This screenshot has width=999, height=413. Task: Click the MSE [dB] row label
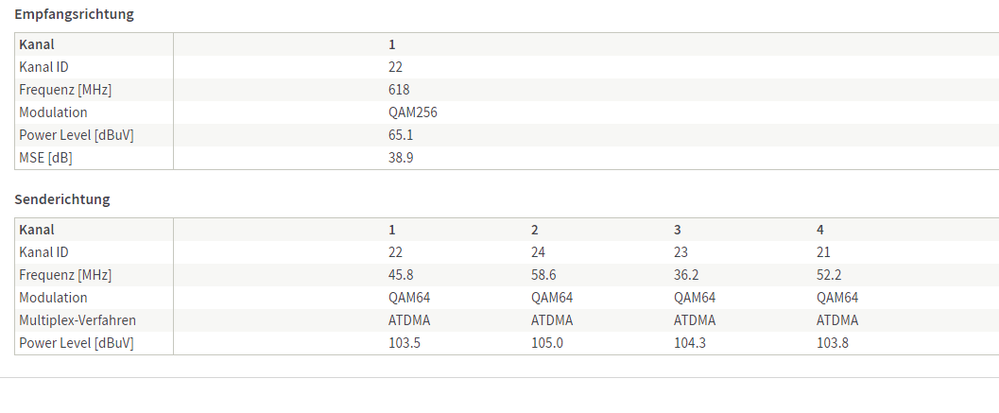46,158
